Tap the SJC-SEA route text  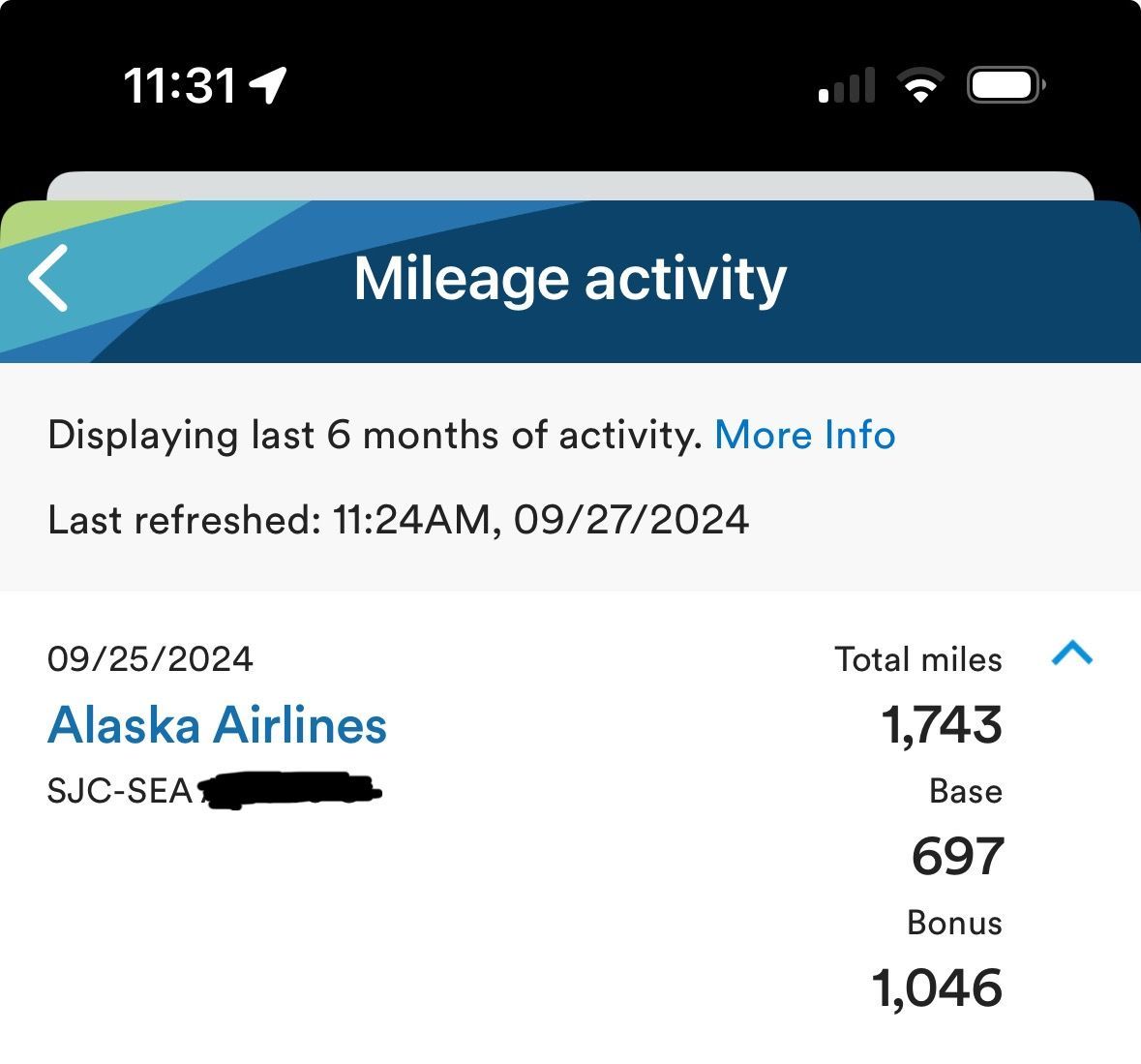click(120, 792)
